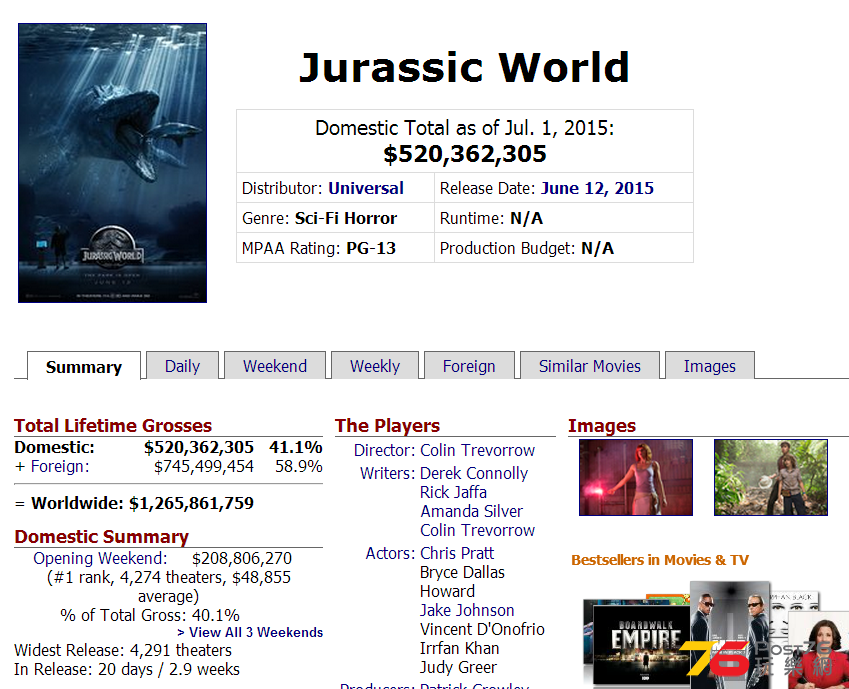The width and height of the screenshot is (849, 689).
Task: Click the Total Lifetime Grosses heading
Action: [x=113, y=426]
